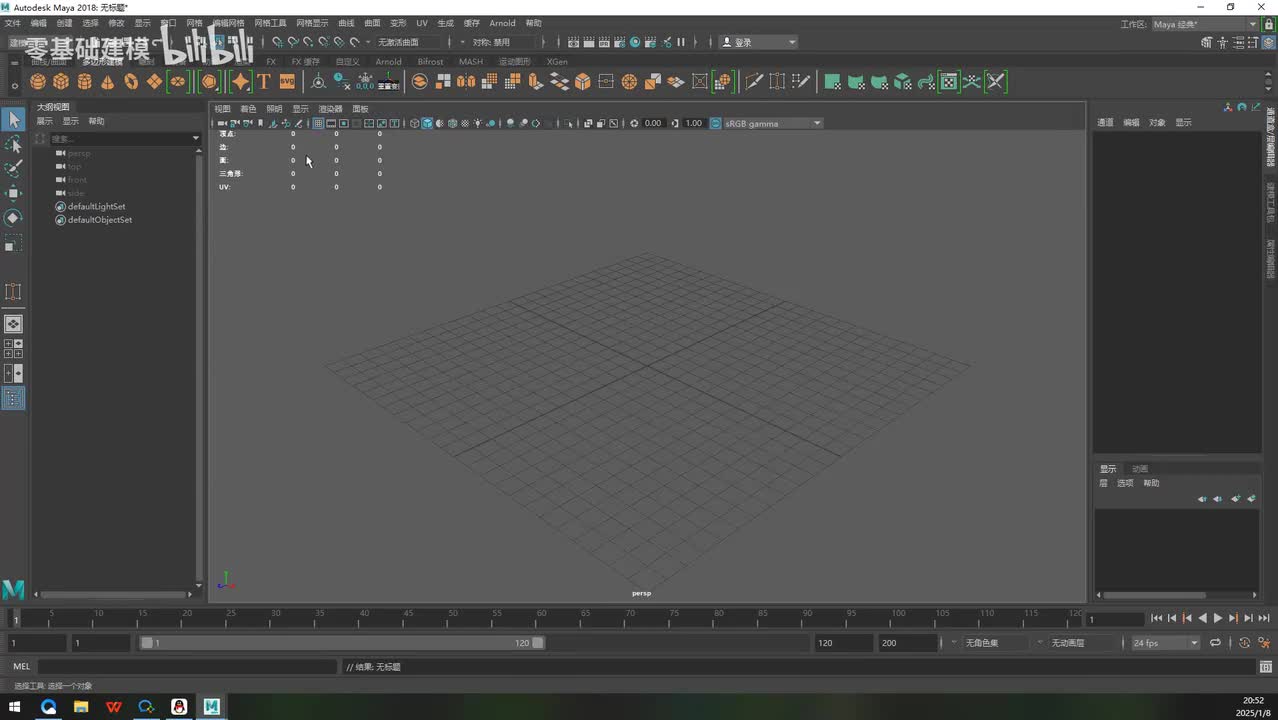Select the Move tool in the toolbox

click(13, 193)
